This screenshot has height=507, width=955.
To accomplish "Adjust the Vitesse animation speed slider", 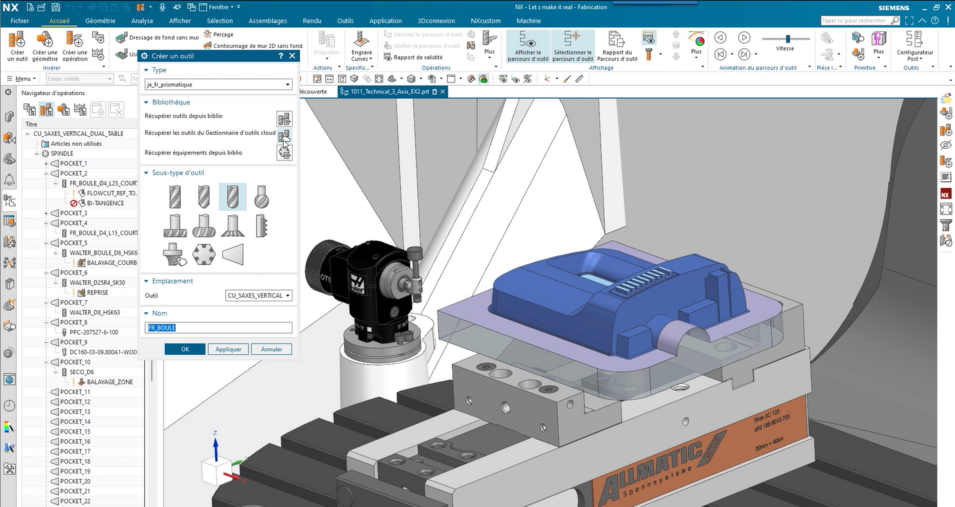I will click(788, 38).
